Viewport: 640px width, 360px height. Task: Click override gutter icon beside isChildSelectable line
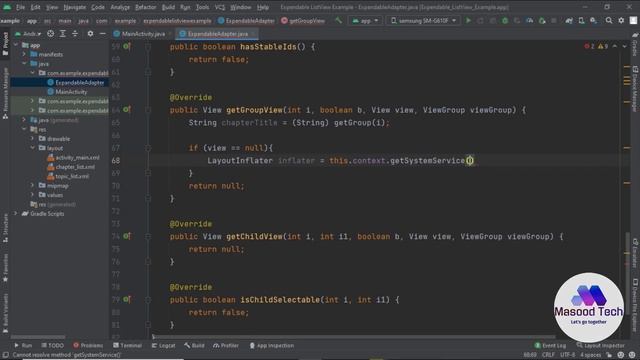tap(127, 299)
